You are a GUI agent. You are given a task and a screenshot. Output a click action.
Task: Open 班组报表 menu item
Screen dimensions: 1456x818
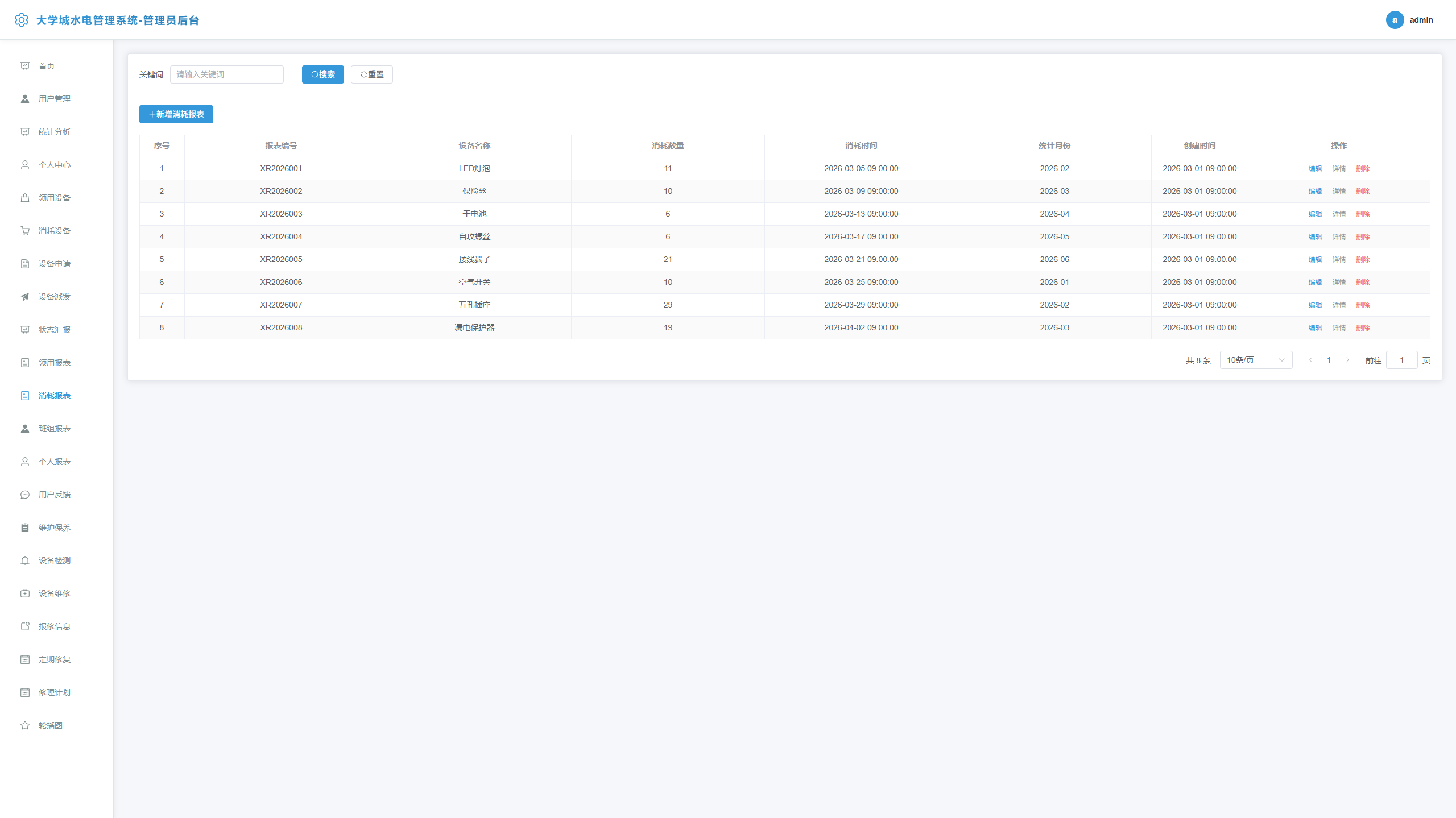(56, 429)
